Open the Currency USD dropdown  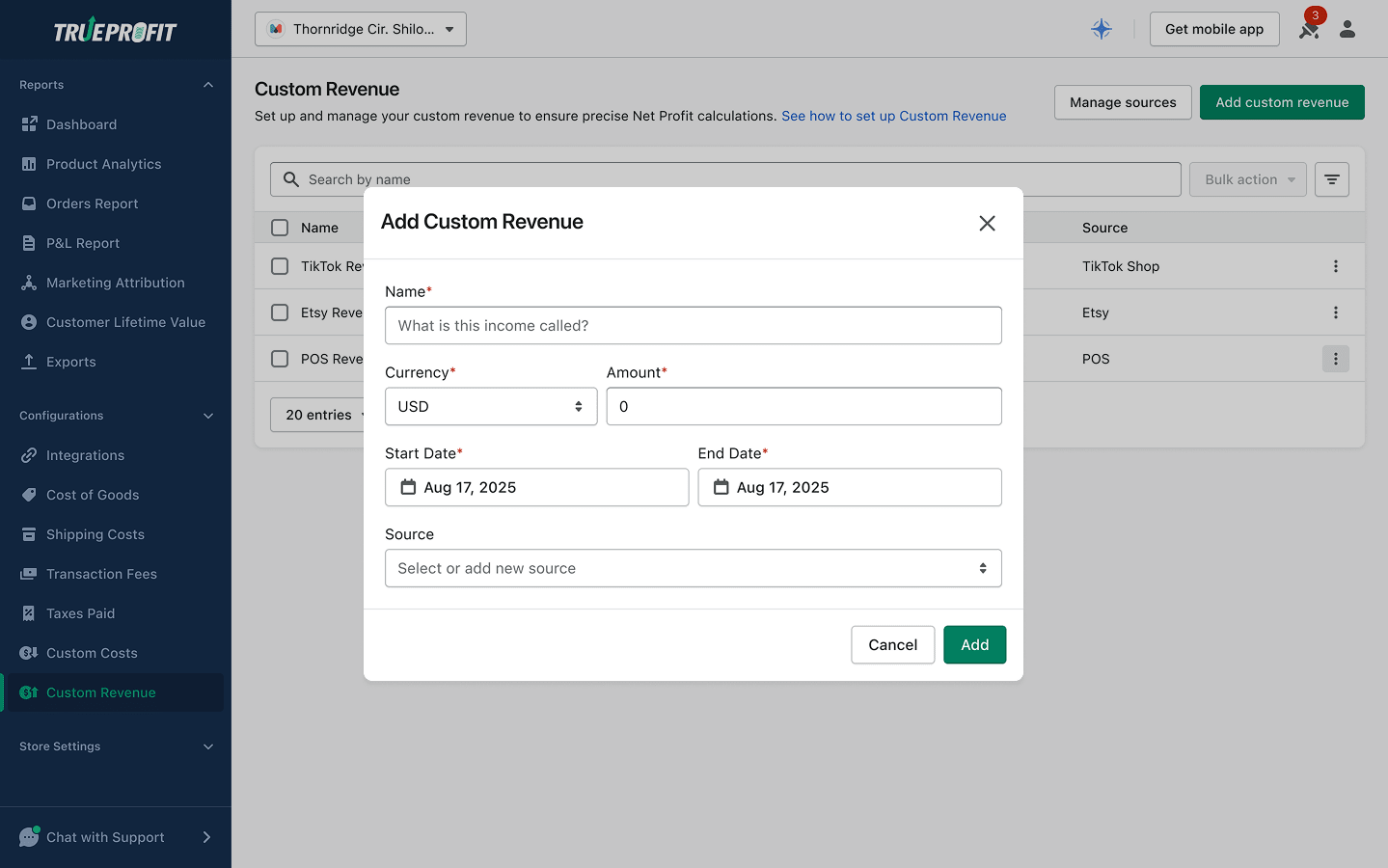[x=490, y=406]
